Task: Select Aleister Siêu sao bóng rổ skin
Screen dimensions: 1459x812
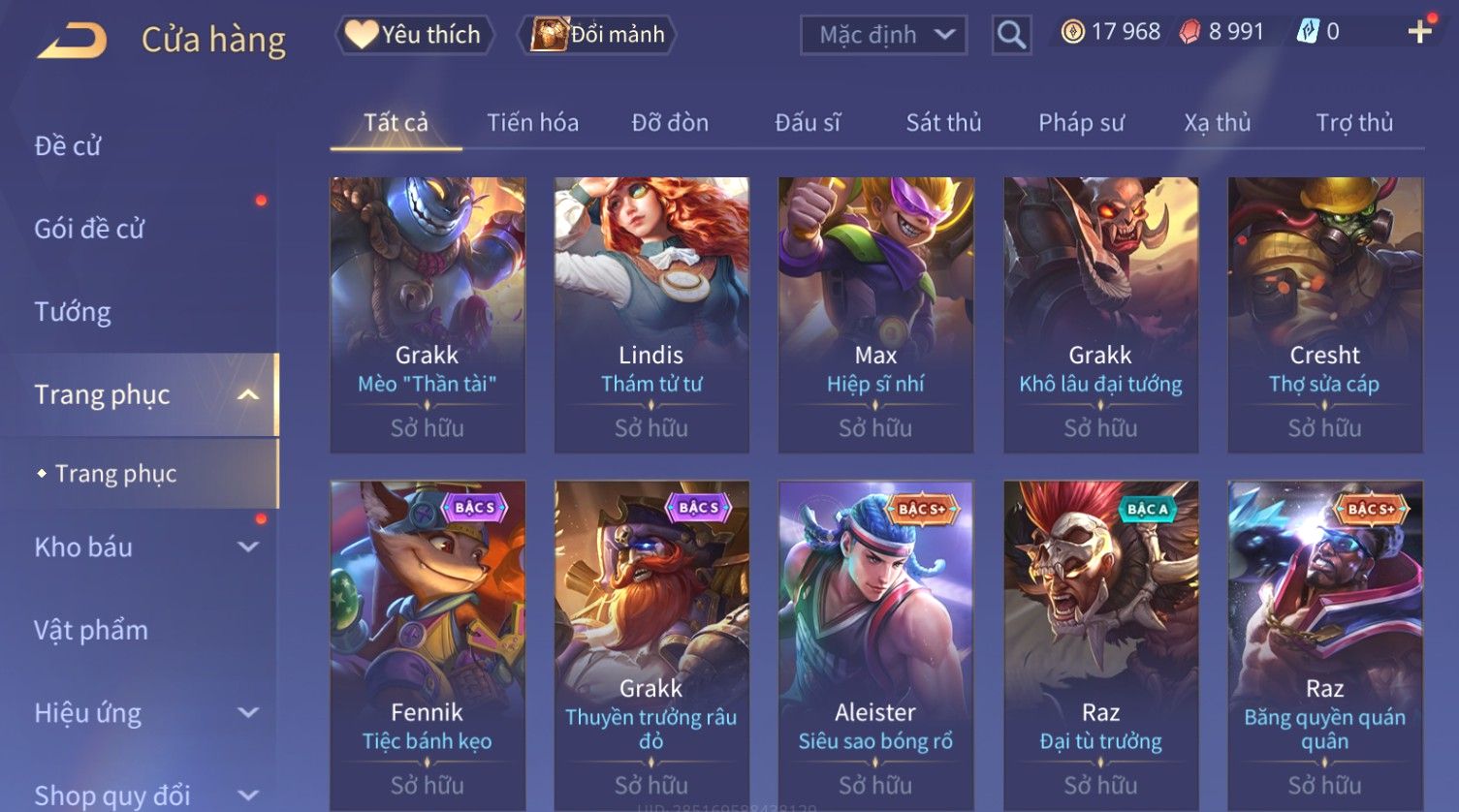Action: click(x=875, y=644)
